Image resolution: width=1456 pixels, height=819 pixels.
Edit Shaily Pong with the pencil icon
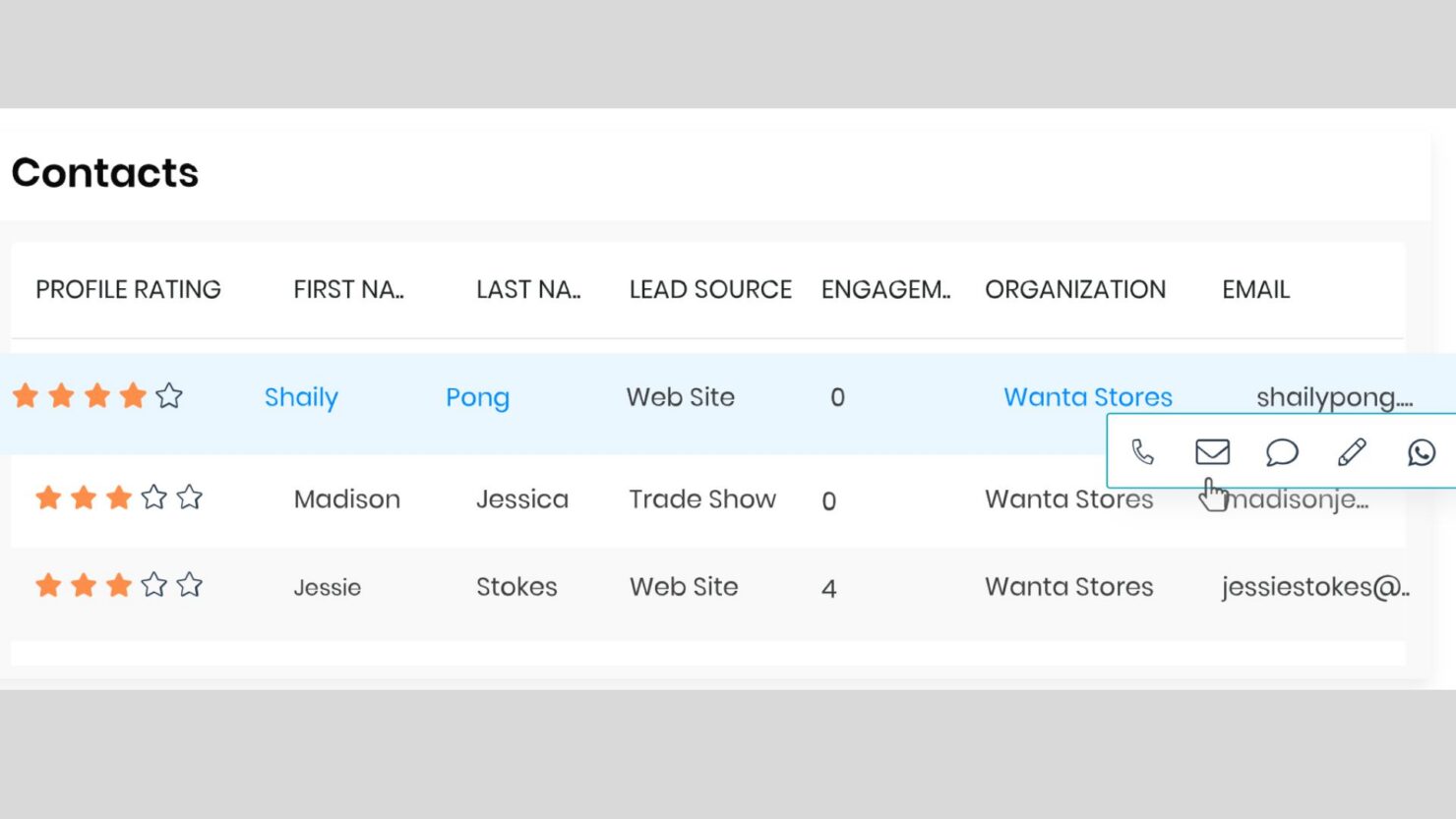pyautogui.click(x=1351, y=452)
